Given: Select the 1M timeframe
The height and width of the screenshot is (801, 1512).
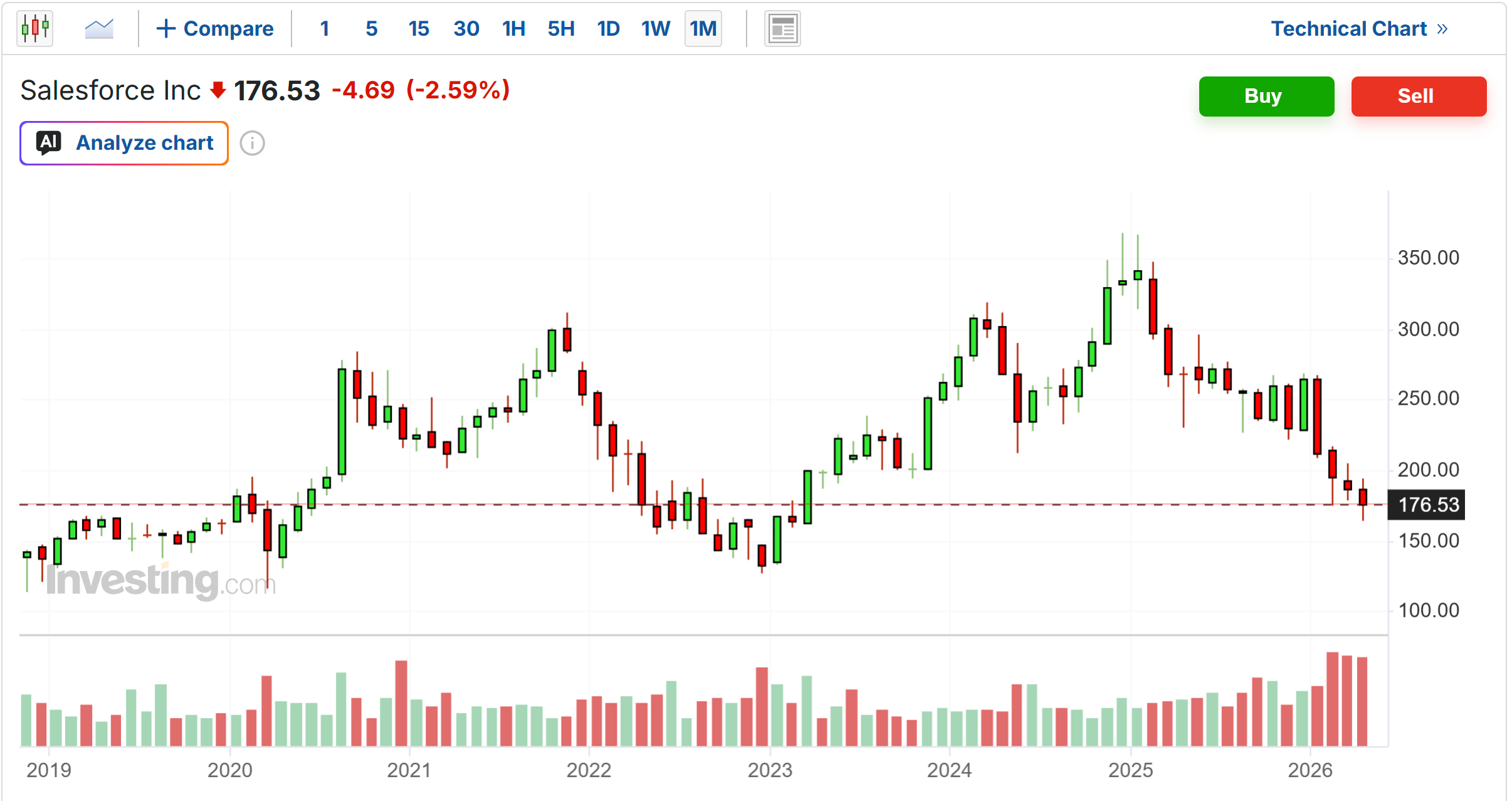Looking at the screenshot, I should [703, 28].
